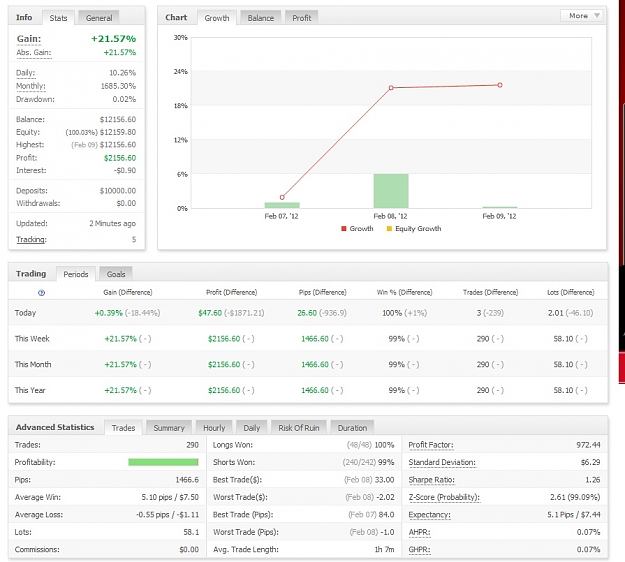
Task: Click the Pips (Difference) column header
Action: (322, 292)
